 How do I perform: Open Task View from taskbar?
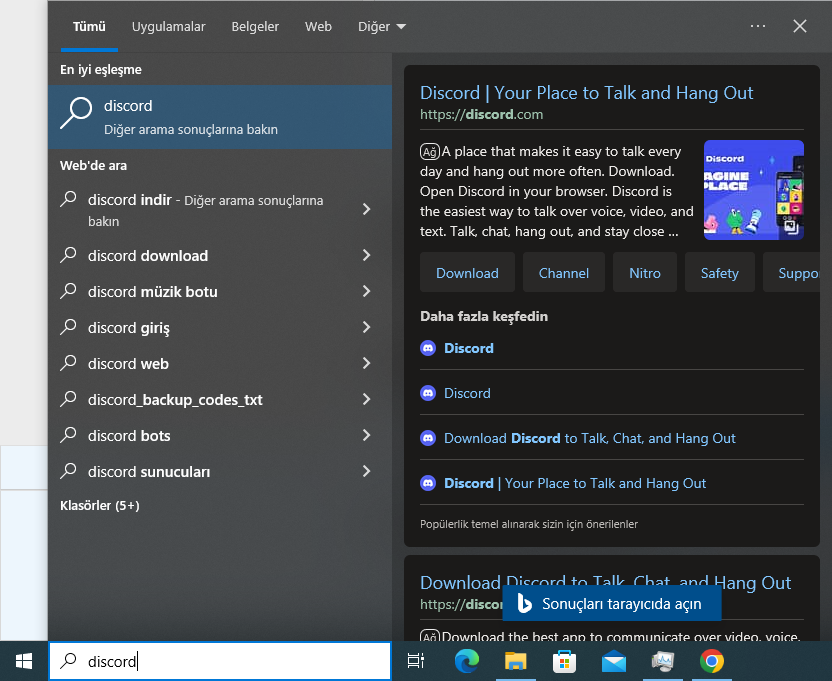click(415, 661)
